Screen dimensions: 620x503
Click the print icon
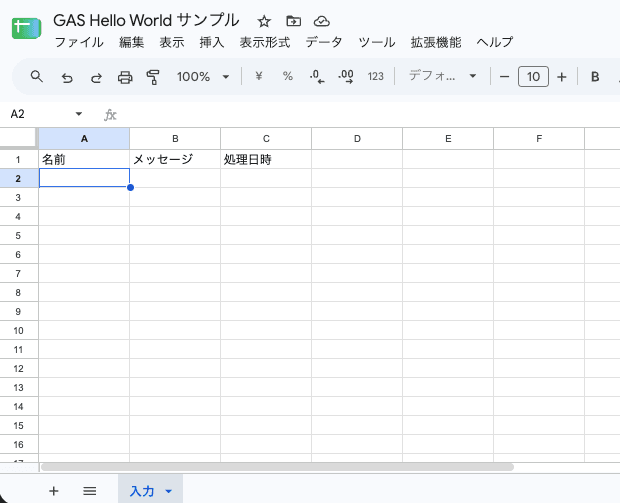click(x=125, y=77)
